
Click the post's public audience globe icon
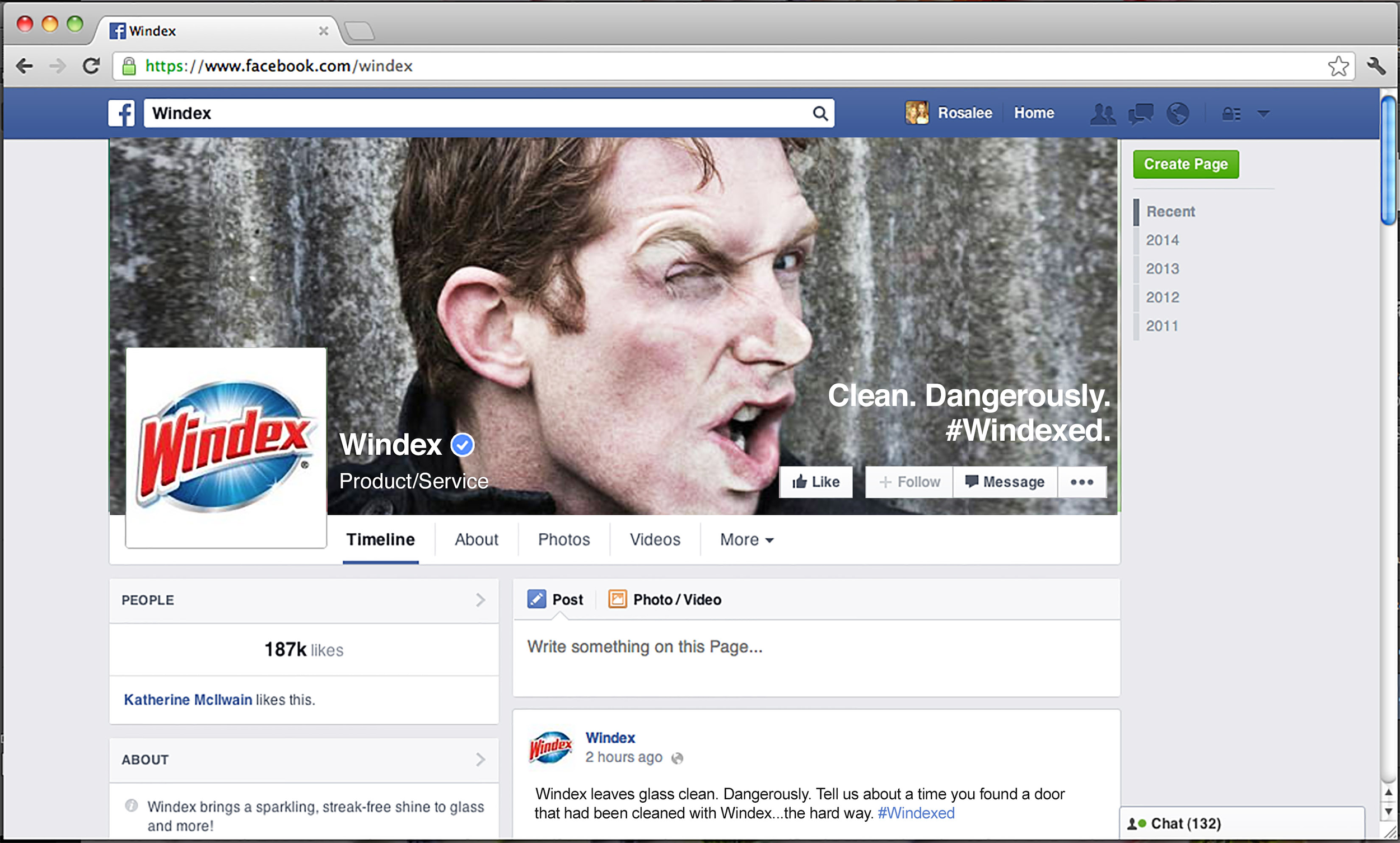coord(677,758)
